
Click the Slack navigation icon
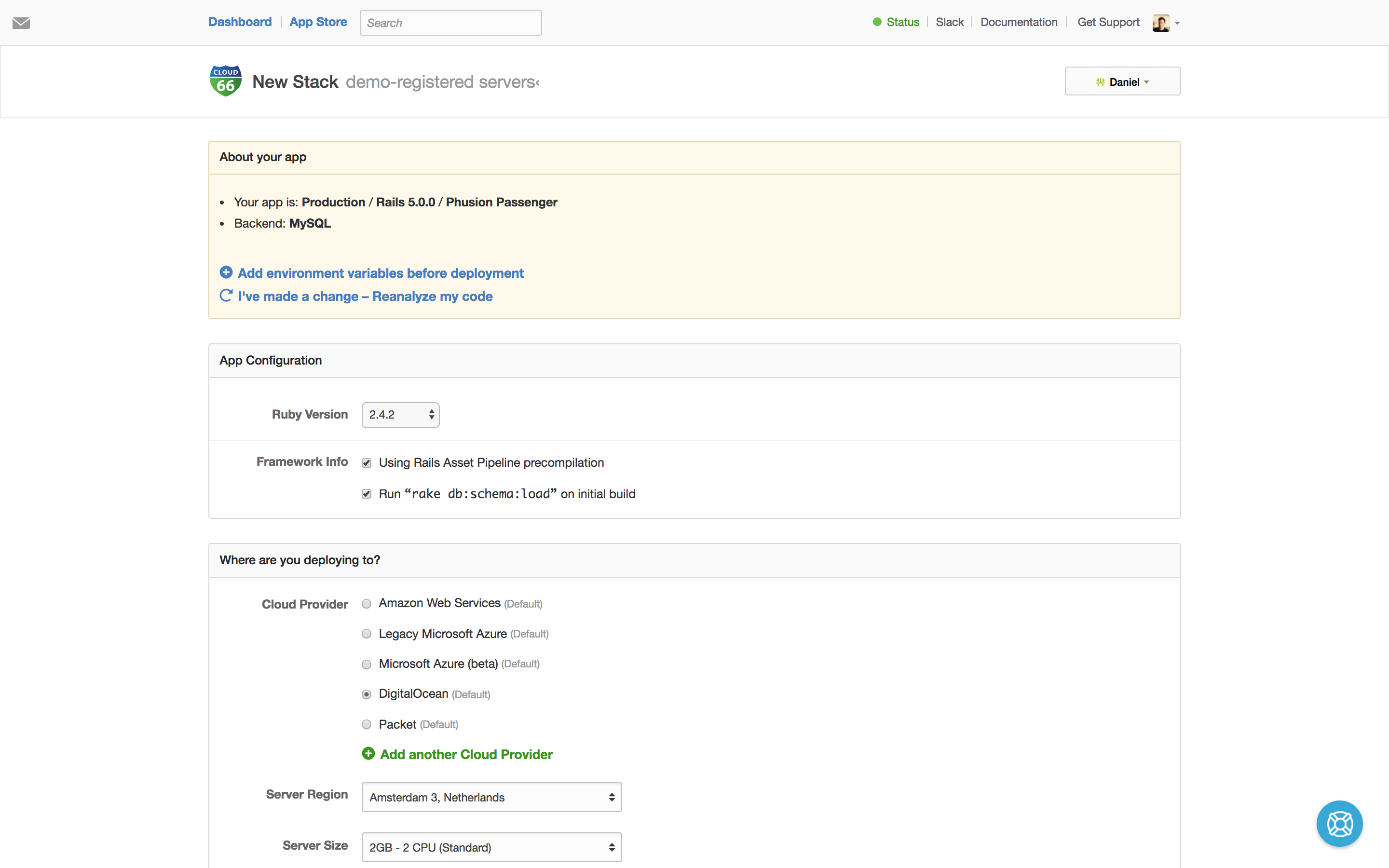[950, 22]
